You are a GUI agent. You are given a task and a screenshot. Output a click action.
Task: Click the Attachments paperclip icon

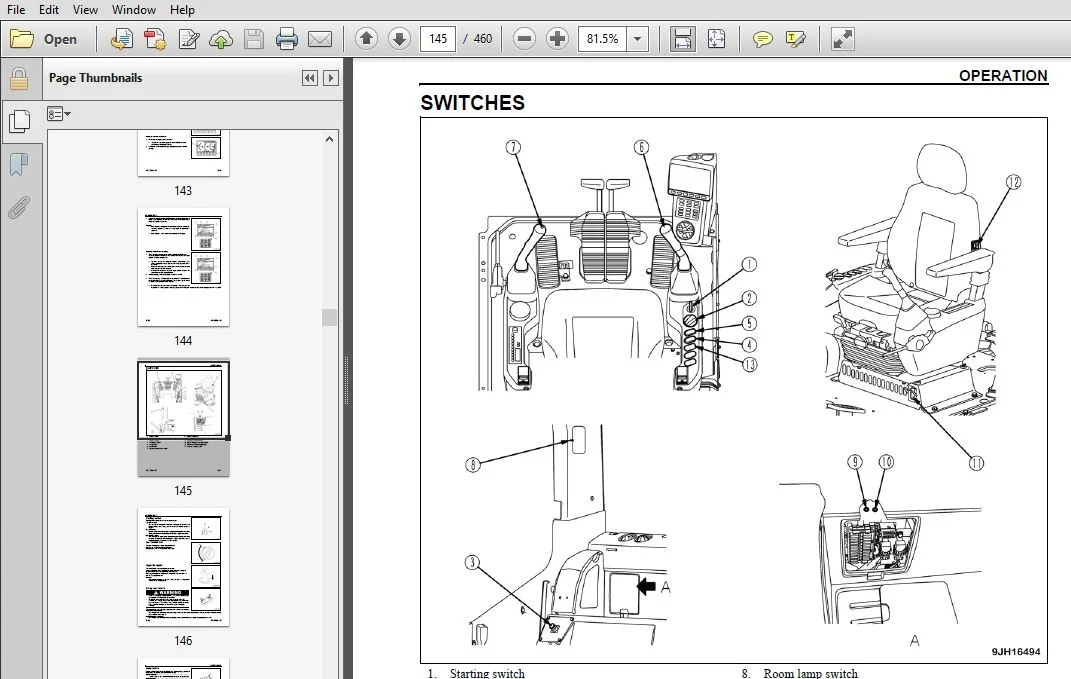pyautogui.click(x=19, y=207)
